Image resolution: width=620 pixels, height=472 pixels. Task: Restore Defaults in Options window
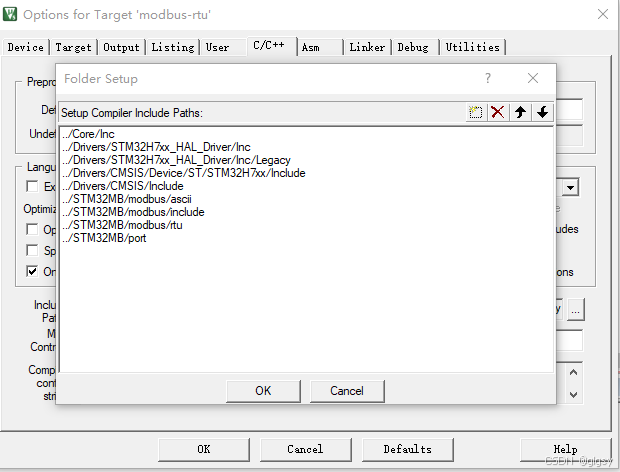[x=407, y=449]
